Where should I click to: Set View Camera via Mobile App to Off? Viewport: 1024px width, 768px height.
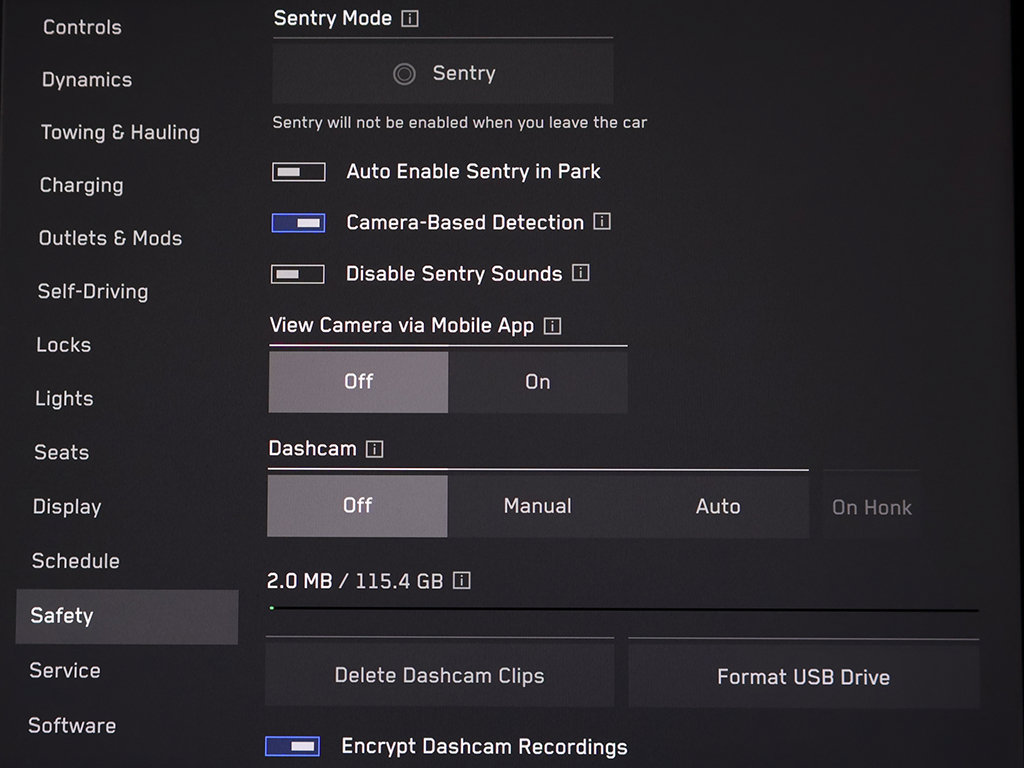359,382
